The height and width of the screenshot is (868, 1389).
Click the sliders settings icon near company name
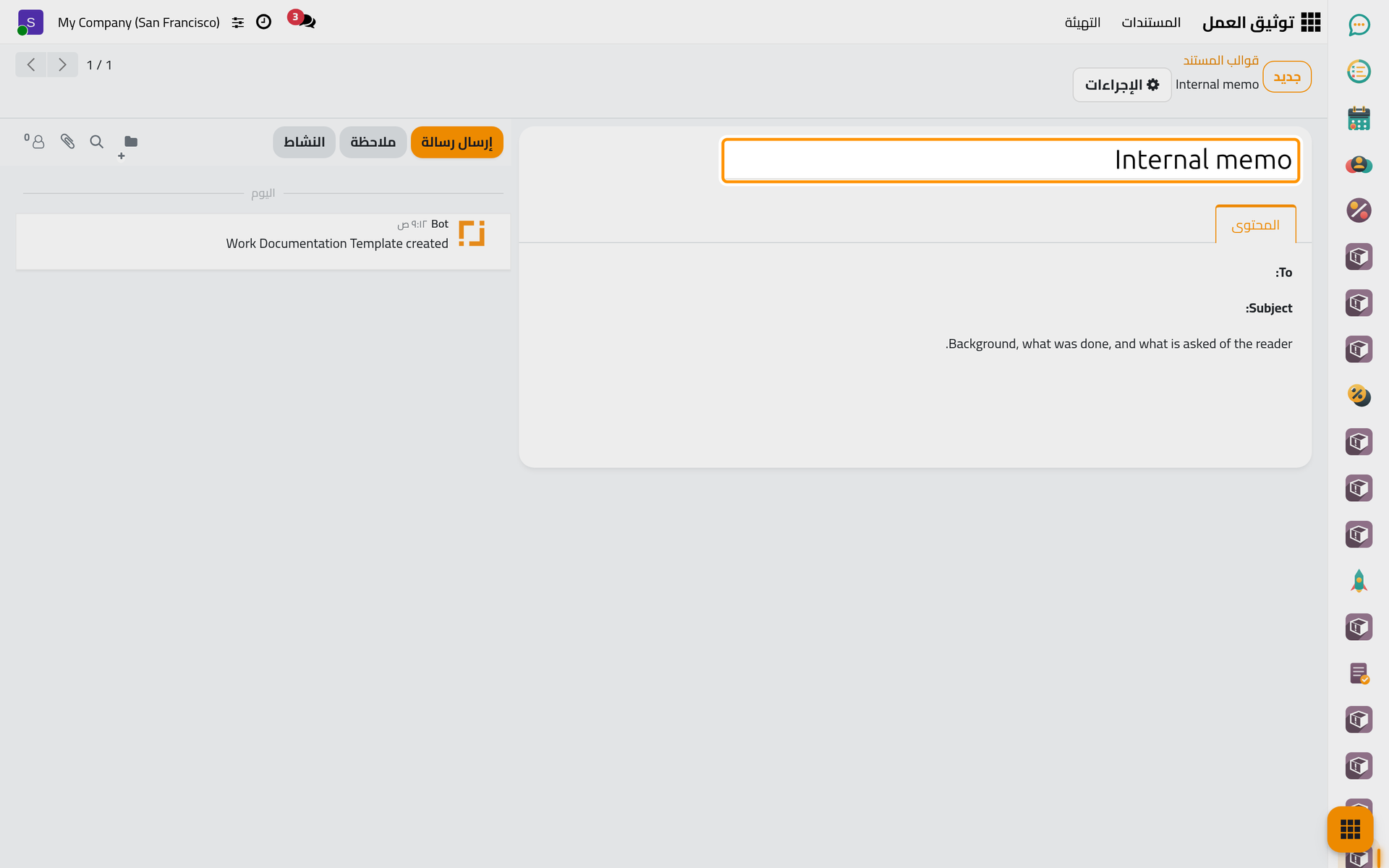click(238, 23)
